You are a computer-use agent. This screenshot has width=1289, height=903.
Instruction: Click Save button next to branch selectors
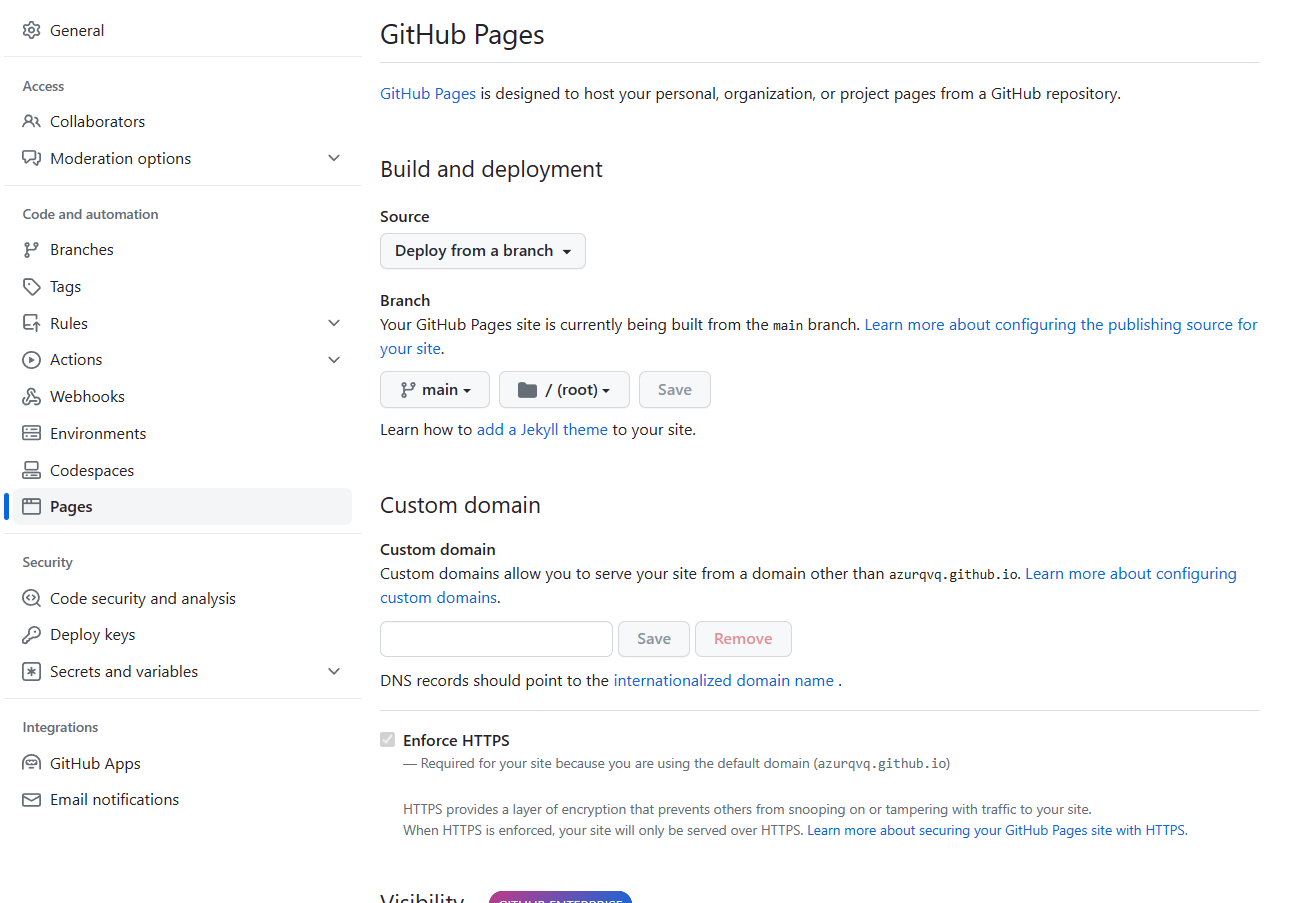coord(675,390)
